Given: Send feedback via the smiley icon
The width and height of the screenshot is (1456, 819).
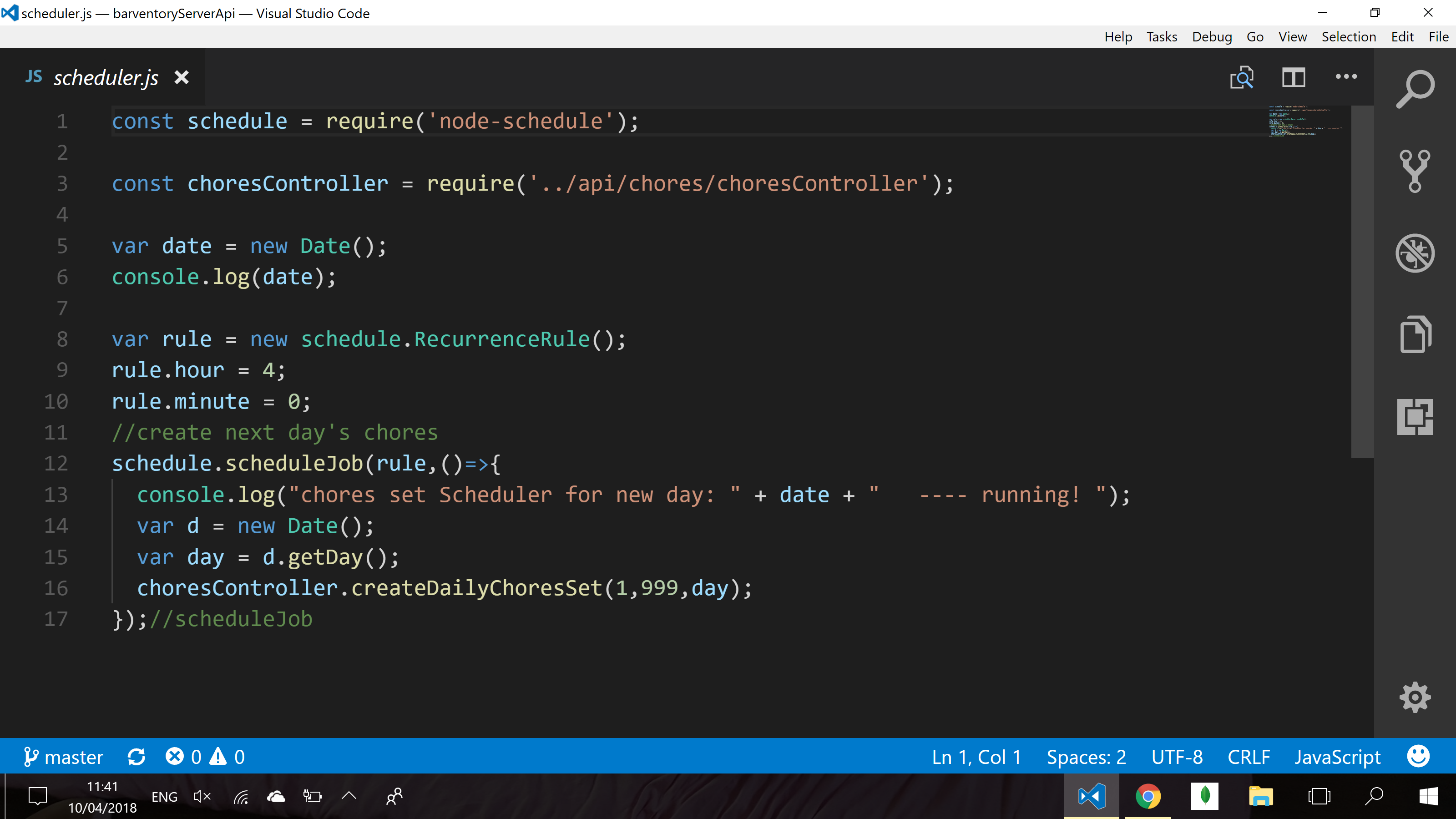Looking at the screenshot, I should pyautogui.click(x=1418, y=756).
